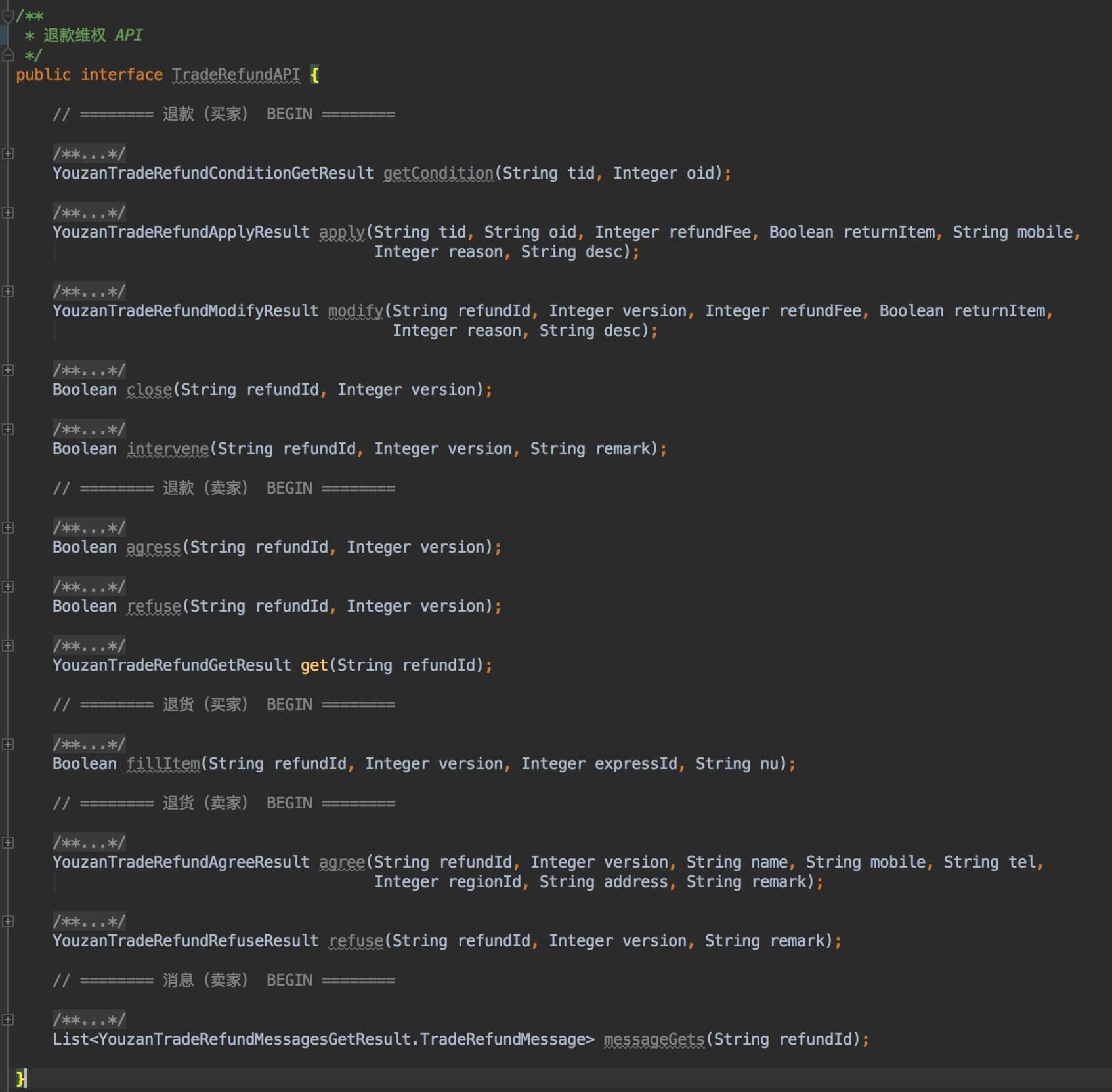Click the '退款维权 API' doc comment text
This screenshot has width=1112, height=1092.
[93, 35]
